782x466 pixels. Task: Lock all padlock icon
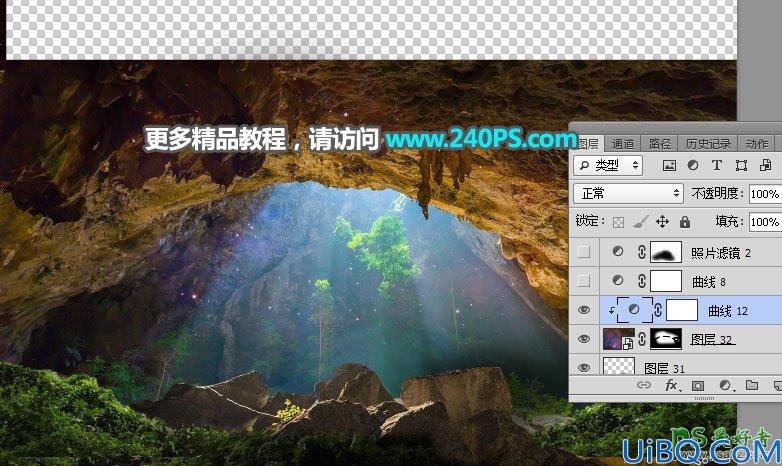point(685,222)
